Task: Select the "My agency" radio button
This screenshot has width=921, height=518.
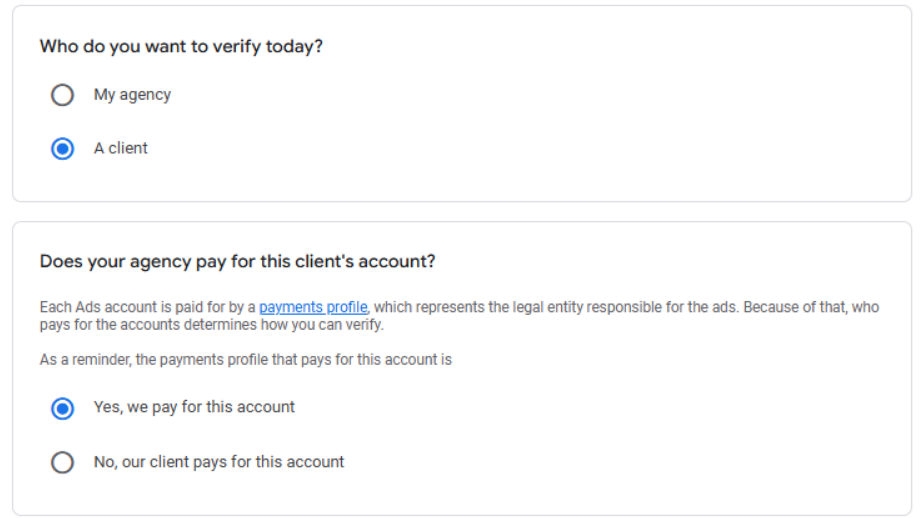Action: (x=62, y=95)
